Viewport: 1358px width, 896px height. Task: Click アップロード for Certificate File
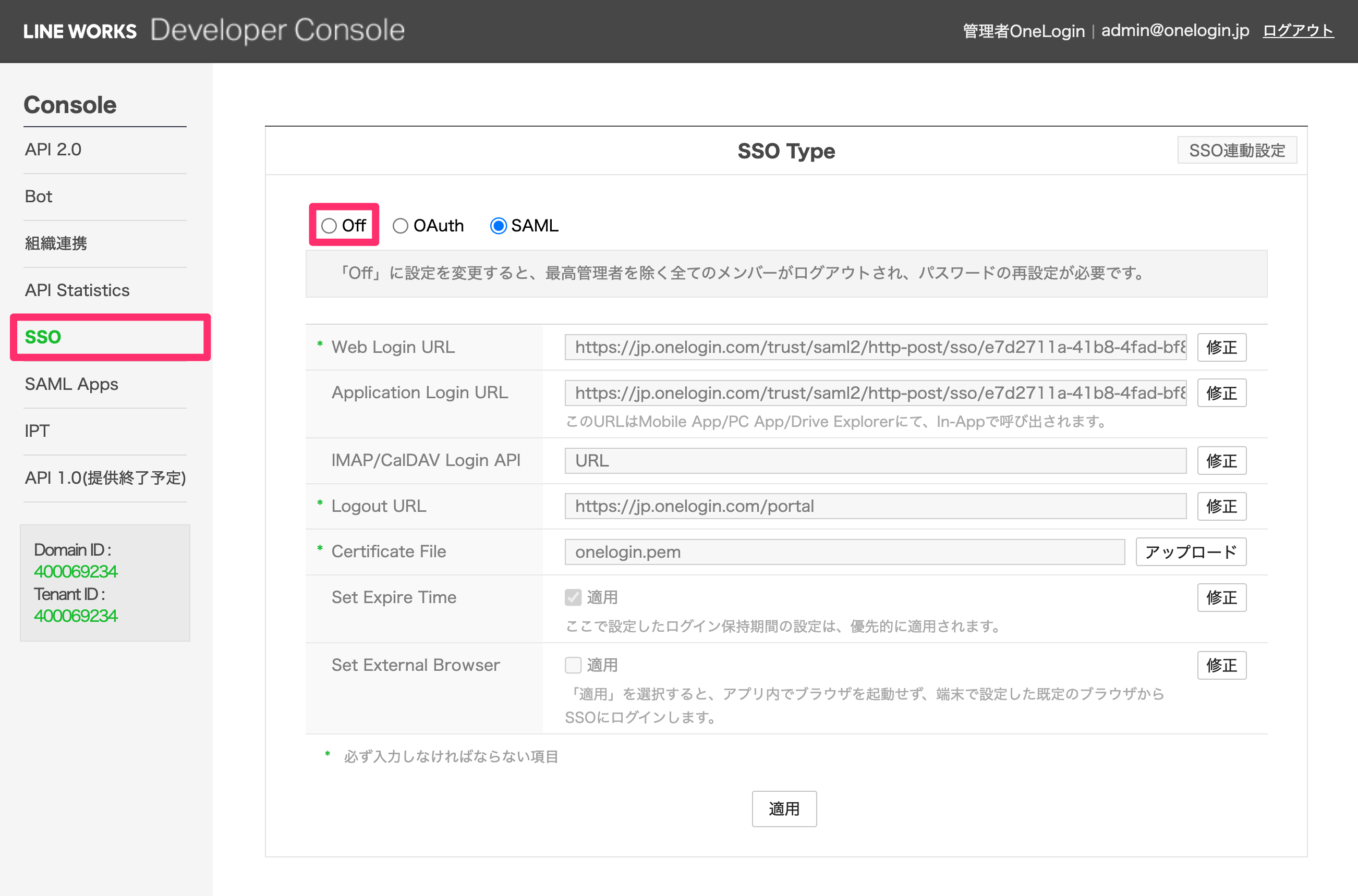tap(1191, 551)
